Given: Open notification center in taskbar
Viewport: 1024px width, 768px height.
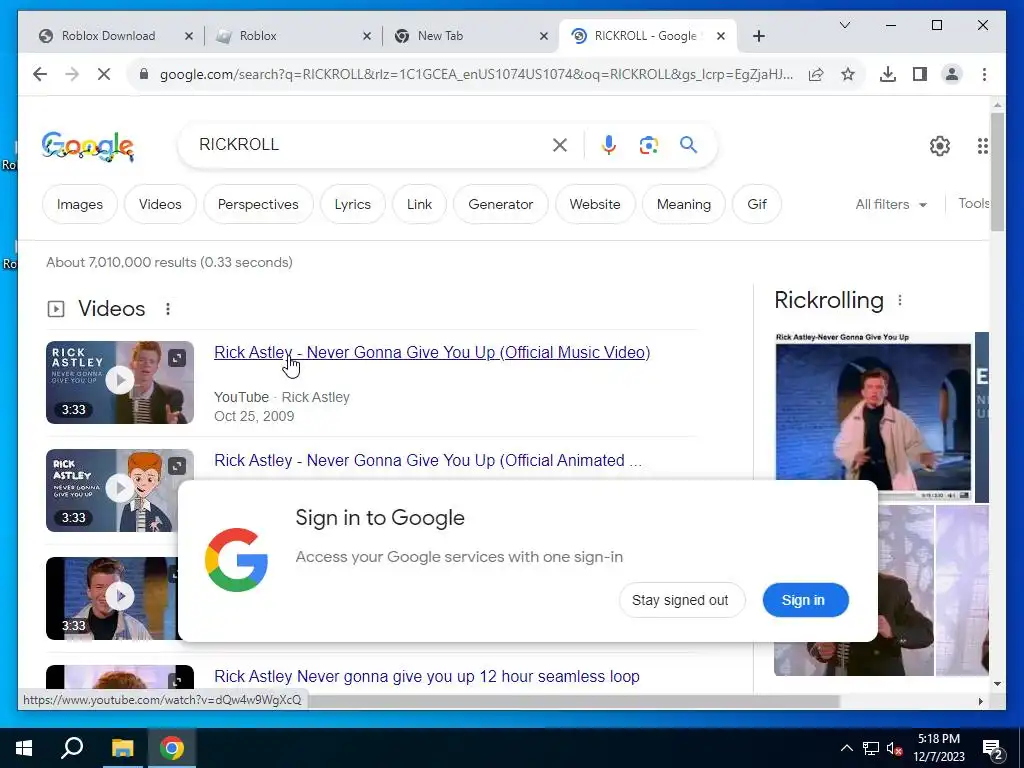Looking at the screenshot, I should coord(992,749).
